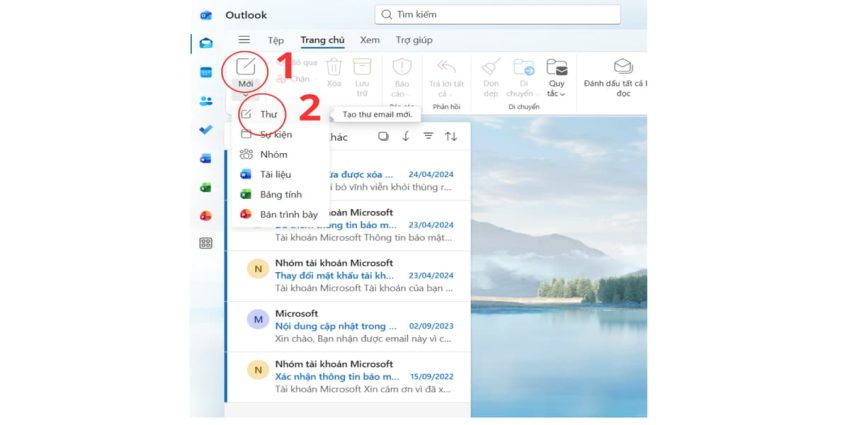Click the Mới new mail button
The width and height of the screenshot is (850, 425).
pyautogui.click(x=246, y=72)
